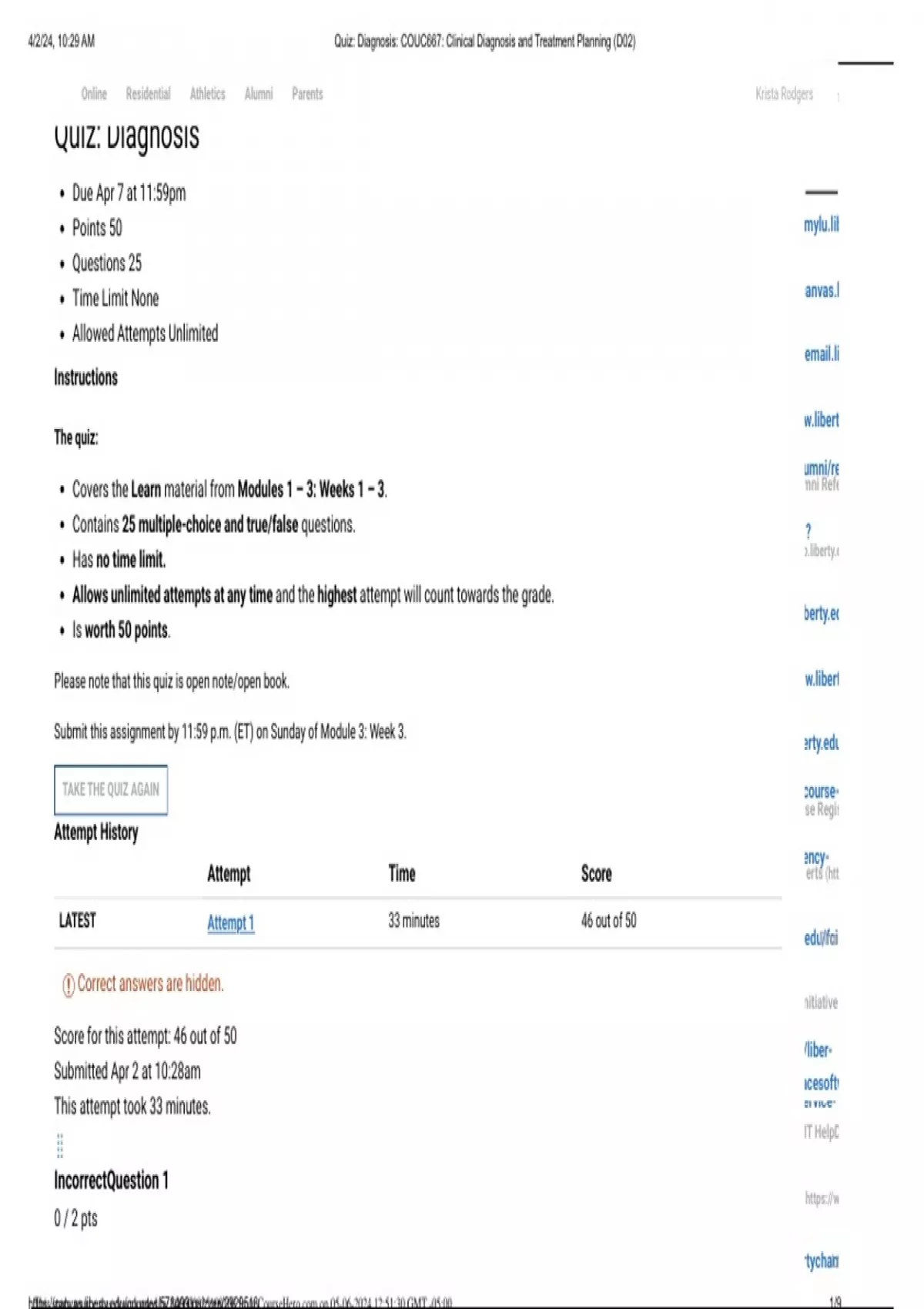Open the Attempt 1 link
This screenshot has width=924, height=1309.
[230, 922]
